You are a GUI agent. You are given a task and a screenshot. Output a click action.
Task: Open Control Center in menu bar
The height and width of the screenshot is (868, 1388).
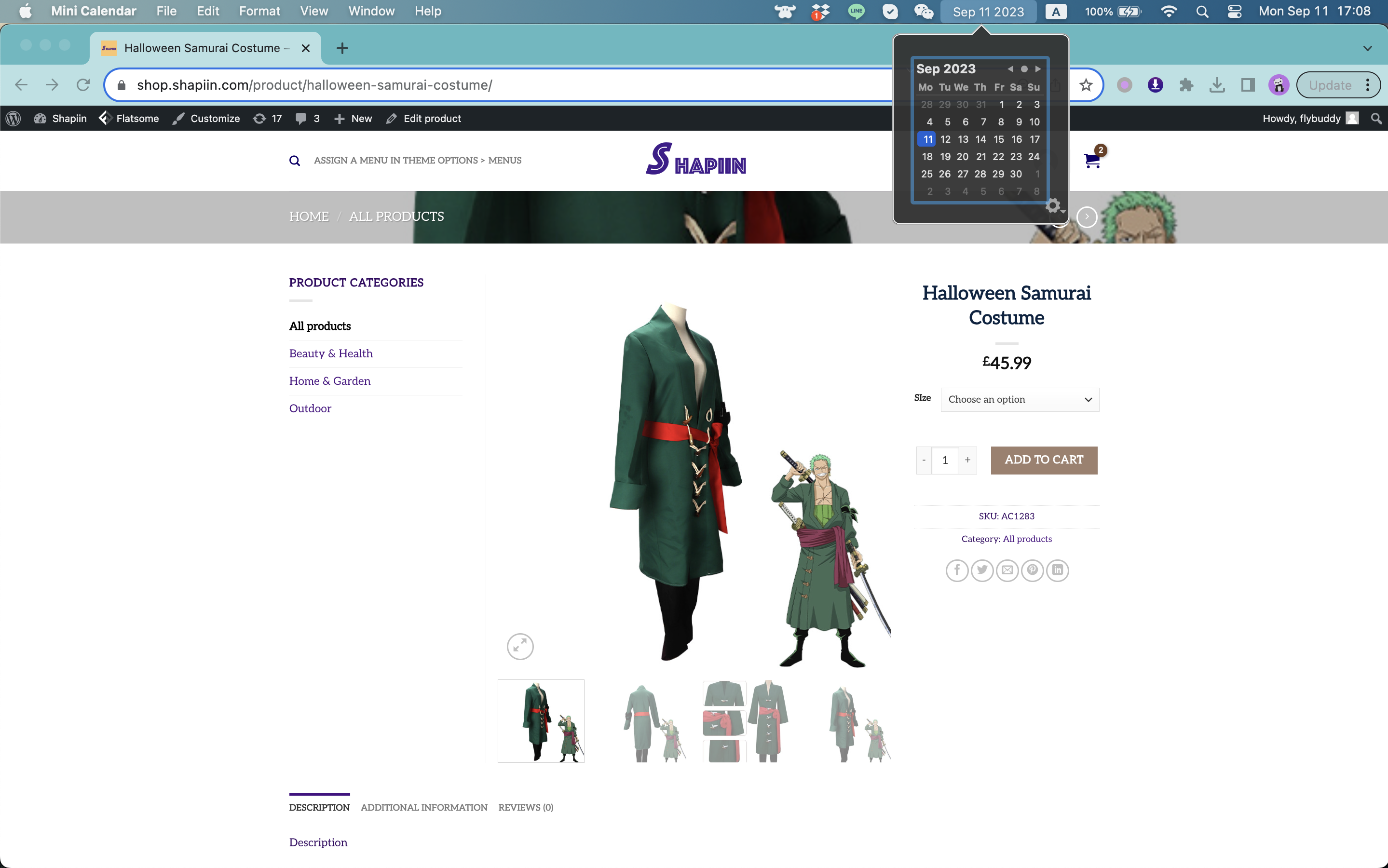[1234, 12]
